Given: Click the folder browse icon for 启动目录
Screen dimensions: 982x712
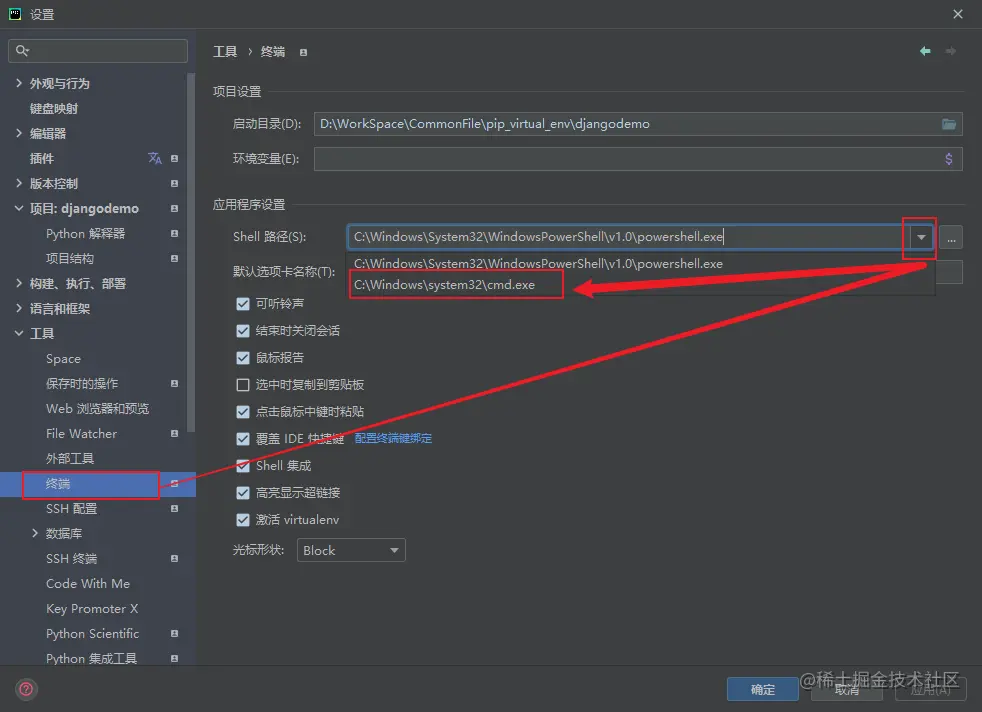Looking at the screenshot, I should (948, 124).
